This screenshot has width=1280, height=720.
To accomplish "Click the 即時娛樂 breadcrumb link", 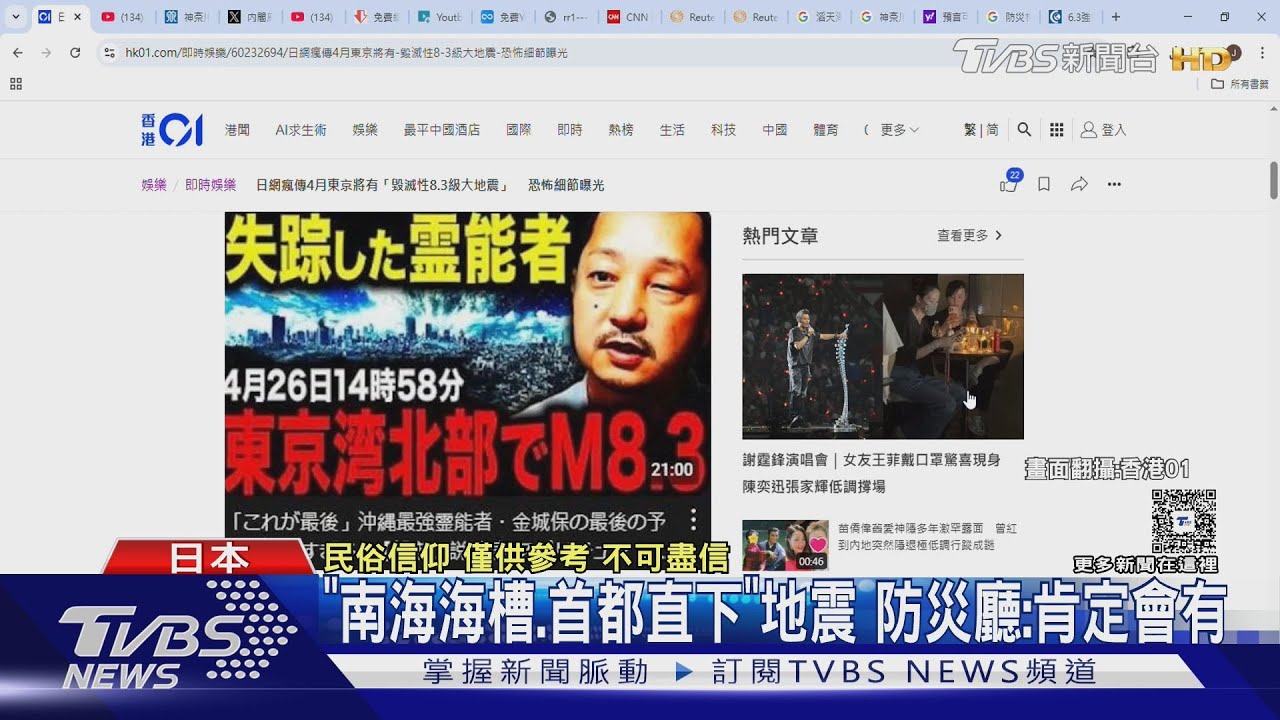I will point(211,185).
